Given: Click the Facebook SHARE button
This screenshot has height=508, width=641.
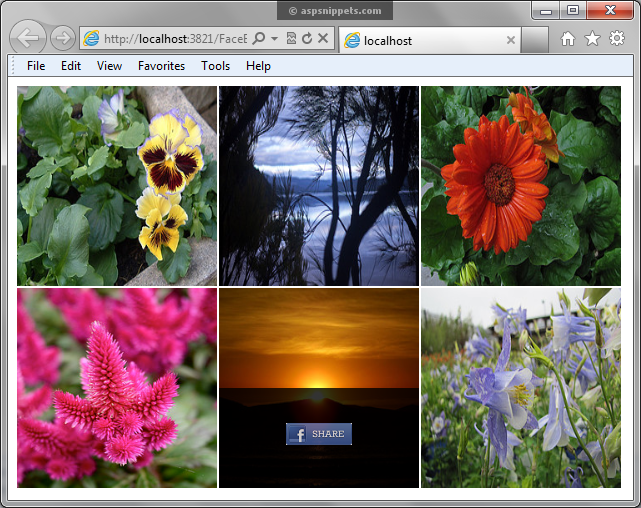Looking at the screenshot, I should (319, 434).
